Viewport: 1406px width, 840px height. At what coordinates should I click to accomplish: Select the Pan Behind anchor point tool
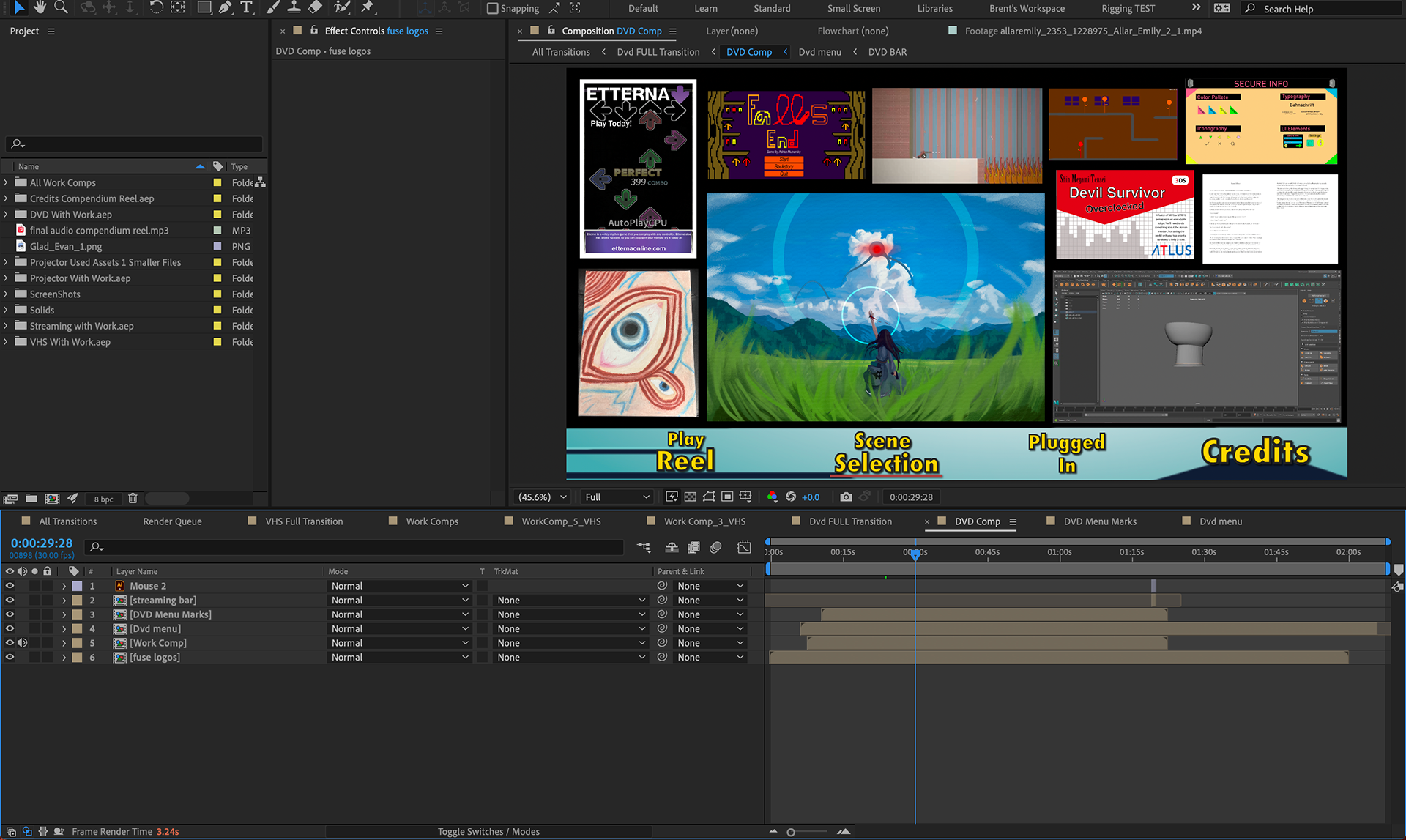pyautogui.click(x=178, y=7)
